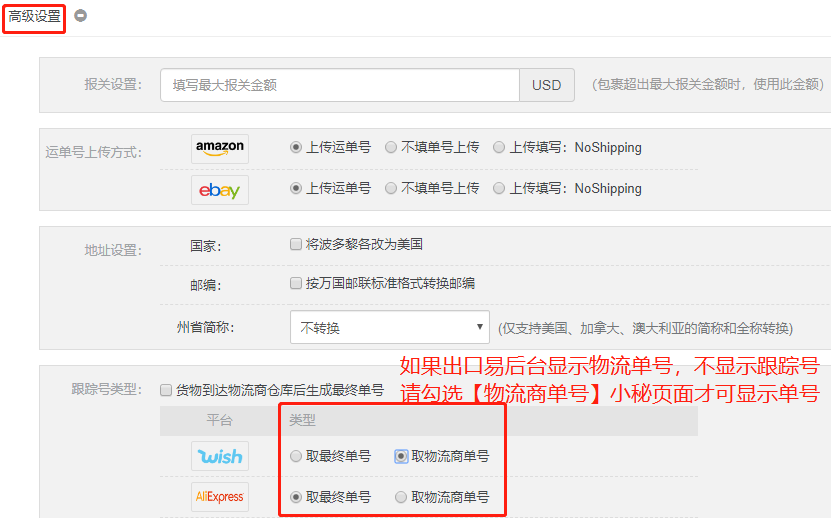Select 取物流商单号 for AliExpress
This screenshot has height=518, width=831.
pyautogui.click(x=401, y=497)
